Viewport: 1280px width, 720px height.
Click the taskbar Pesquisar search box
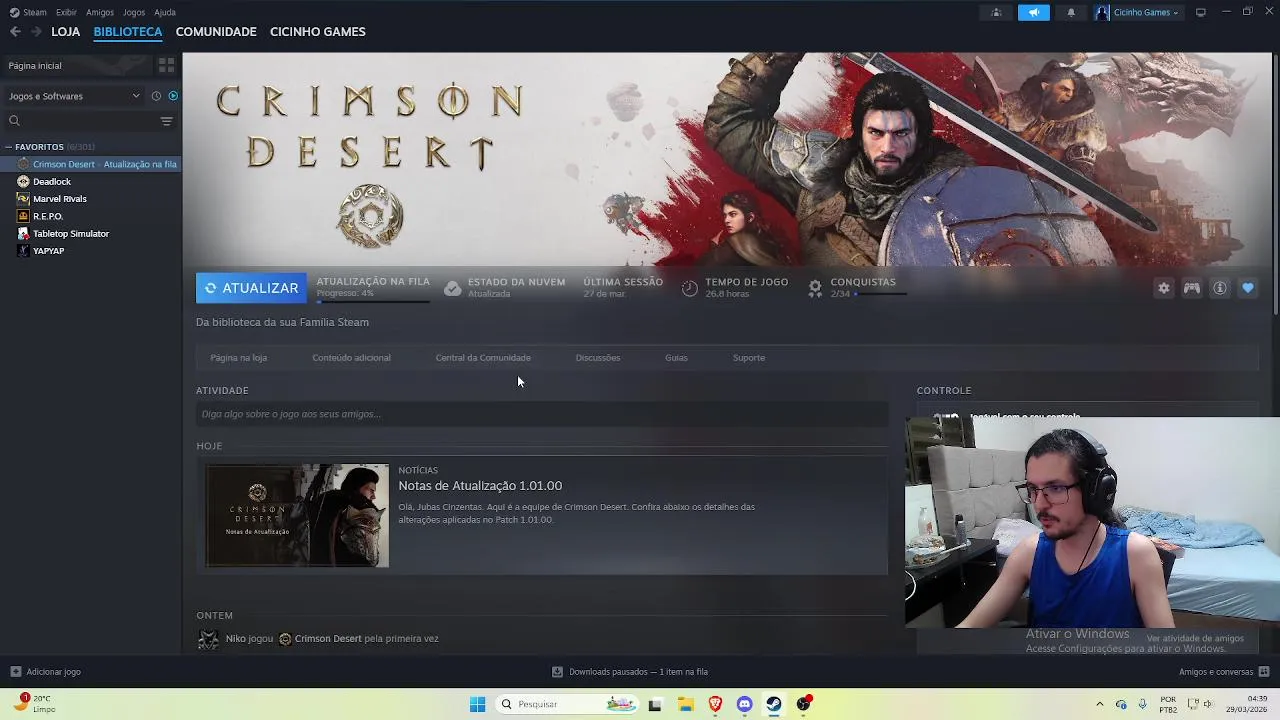pos(567,704)
